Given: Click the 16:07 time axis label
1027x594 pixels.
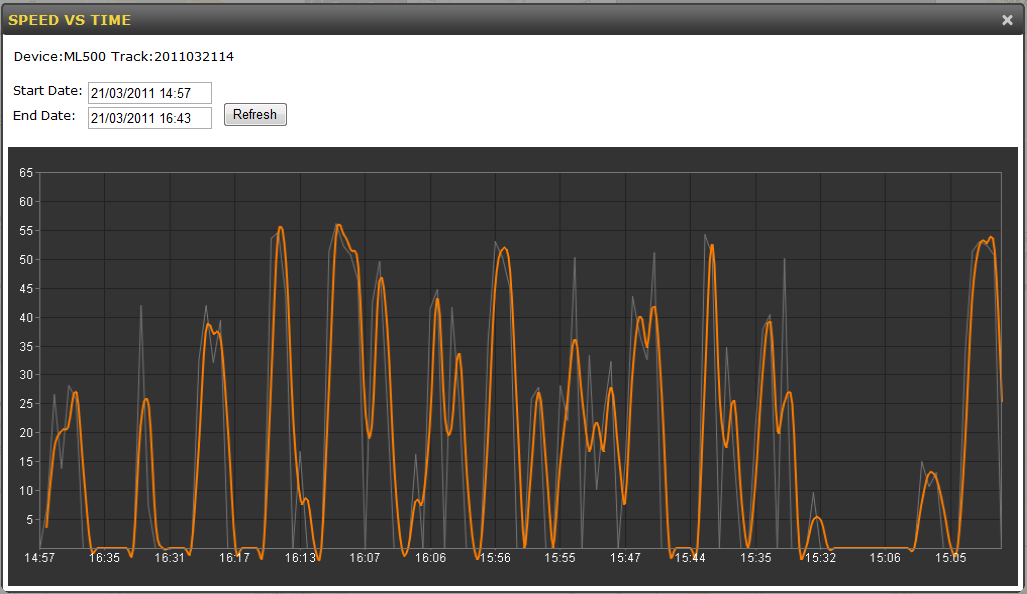Looking at the screenshot, I should coord(365,558).
